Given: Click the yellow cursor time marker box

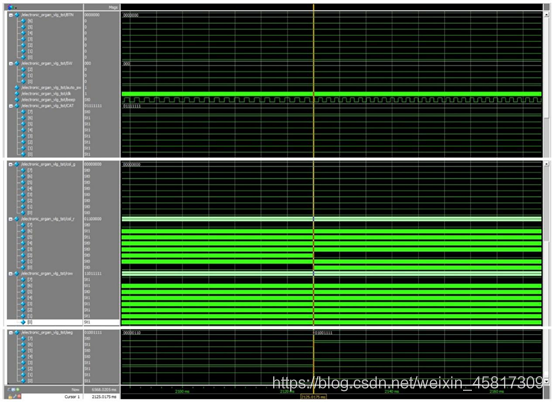Looking at the screenshot, I should pyautogui.click(x=313, y=397).
